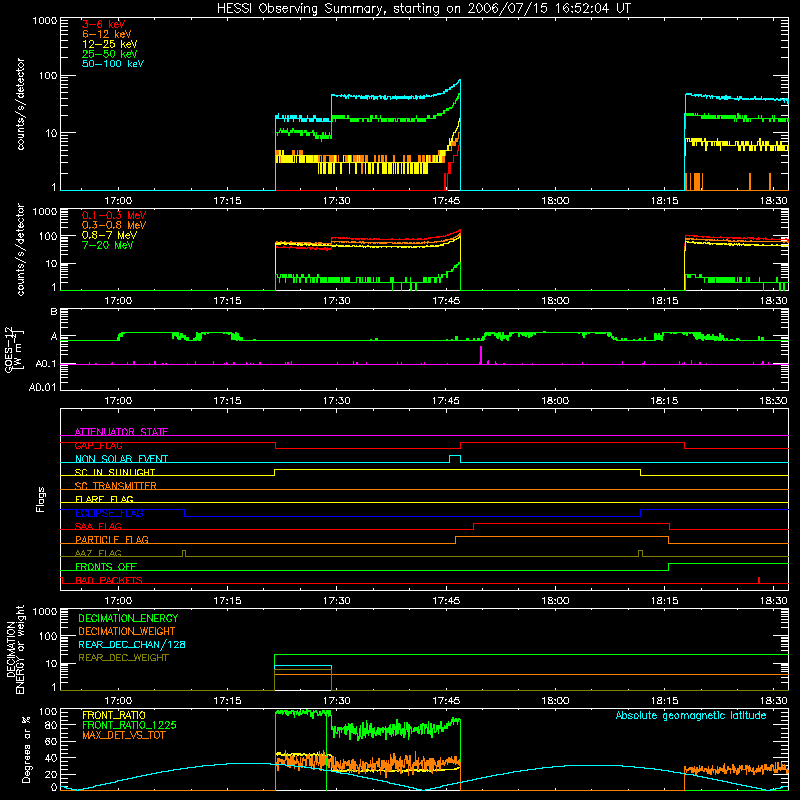Click the 0.3-0.8 MeV legend entry
Screen dimensions: 800x800
(x=114, y=225)
